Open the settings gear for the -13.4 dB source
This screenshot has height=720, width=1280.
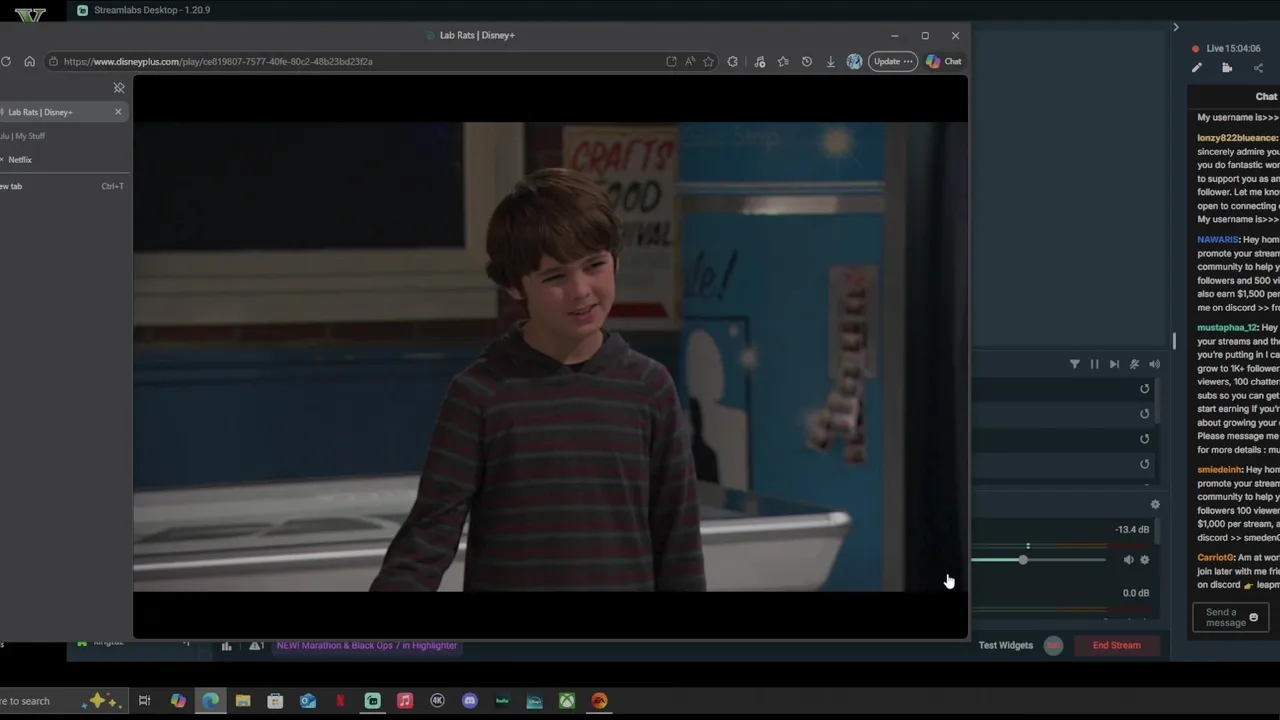pos(1145,560)
